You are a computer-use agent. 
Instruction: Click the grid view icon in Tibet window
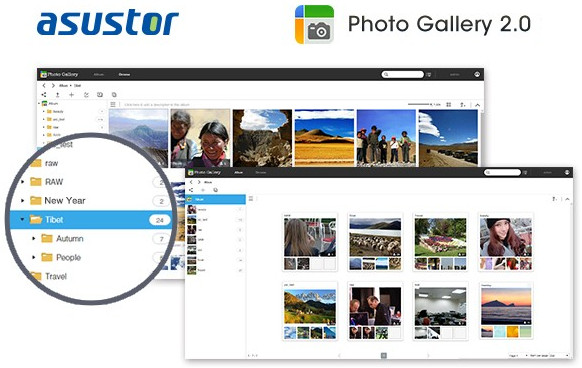[x=449, y=105]
